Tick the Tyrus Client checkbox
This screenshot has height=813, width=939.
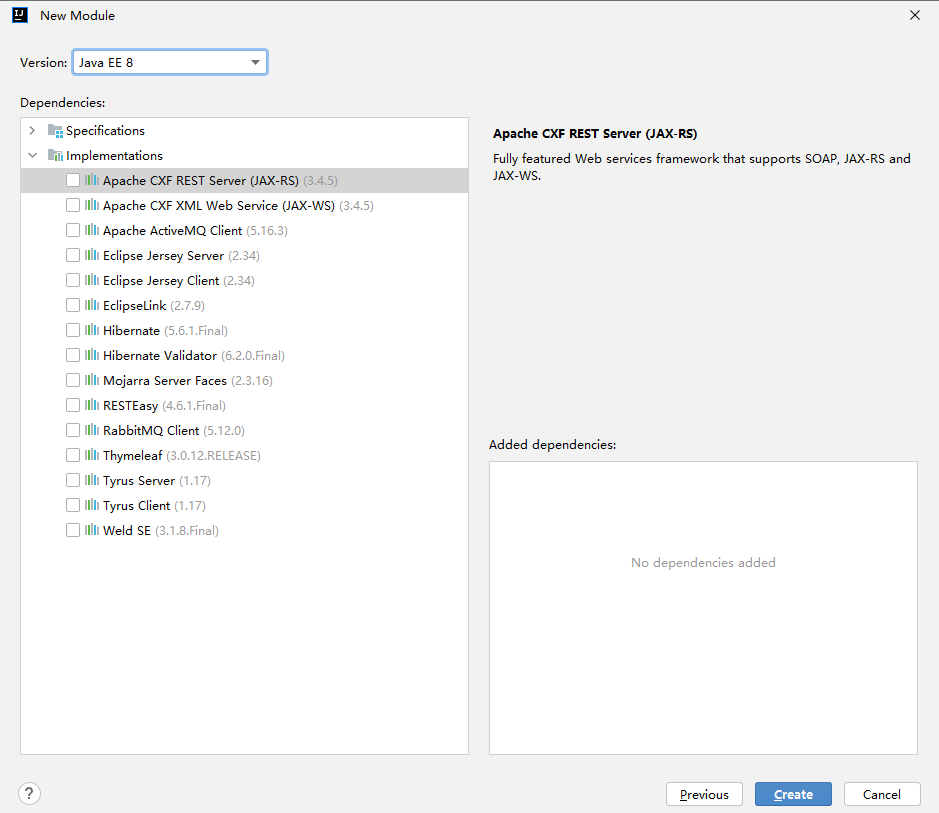point(73,505)
